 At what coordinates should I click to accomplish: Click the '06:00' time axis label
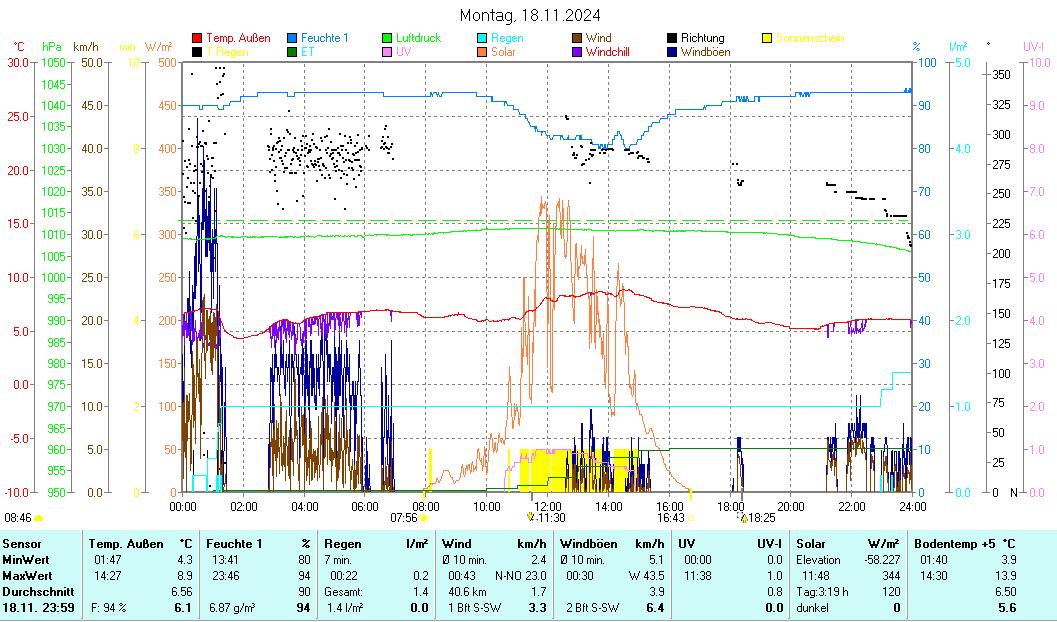pyautogui.click(x=365, y=507)
